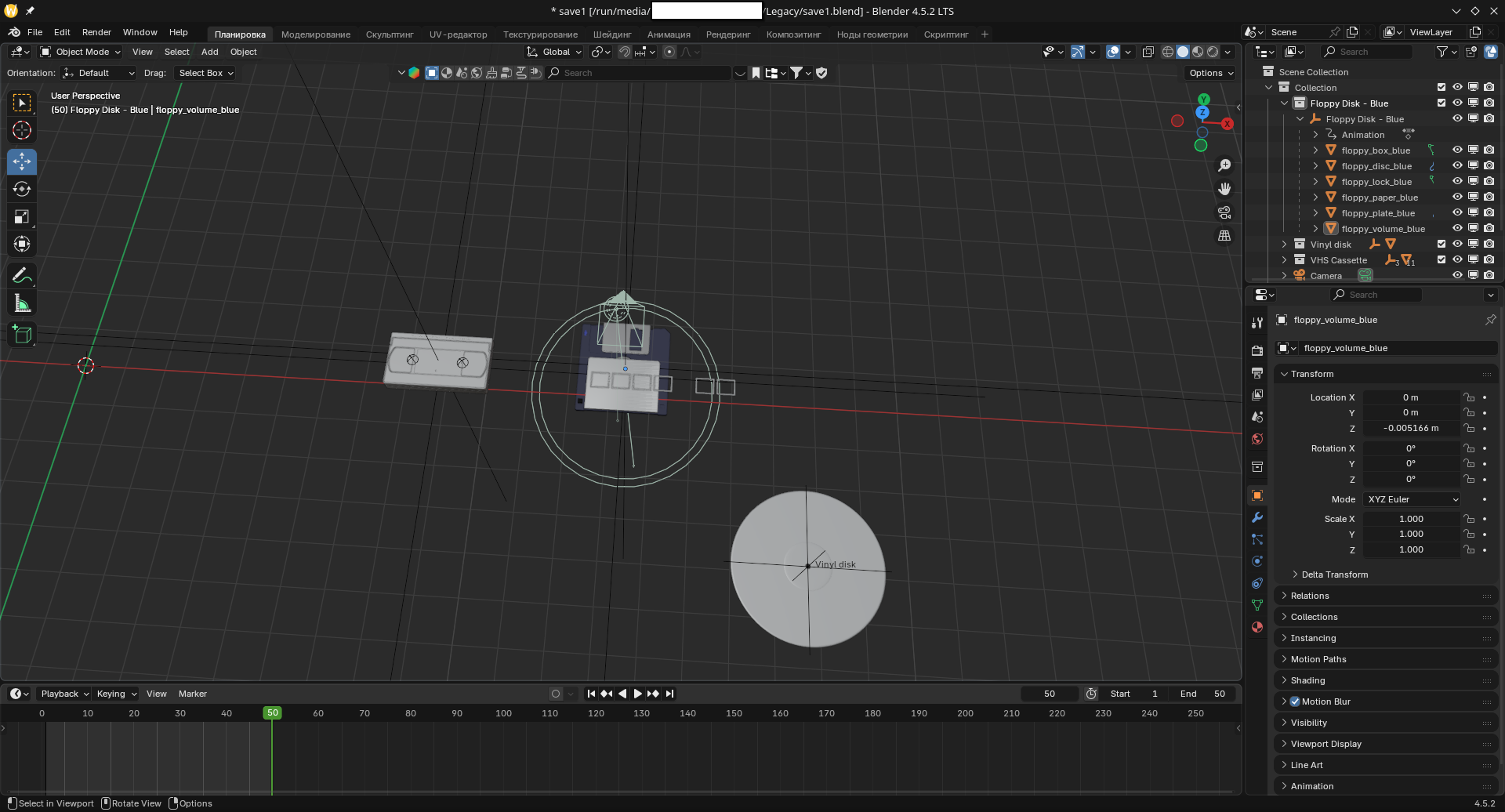
Task: Open the Render menu
Action: point(96,32)
